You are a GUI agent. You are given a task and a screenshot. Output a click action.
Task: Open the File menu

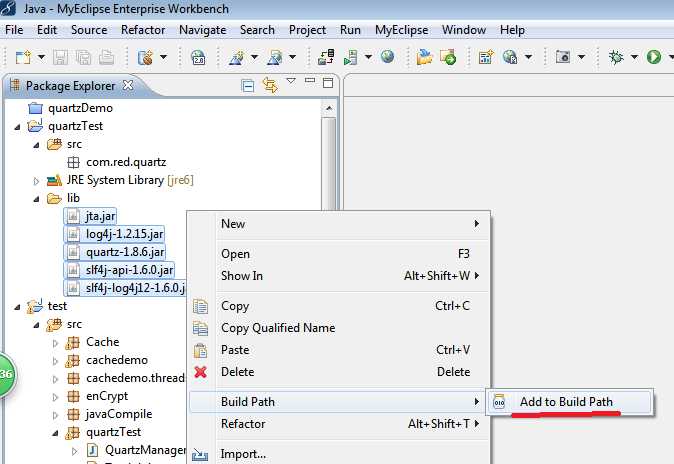coord(14,30)
